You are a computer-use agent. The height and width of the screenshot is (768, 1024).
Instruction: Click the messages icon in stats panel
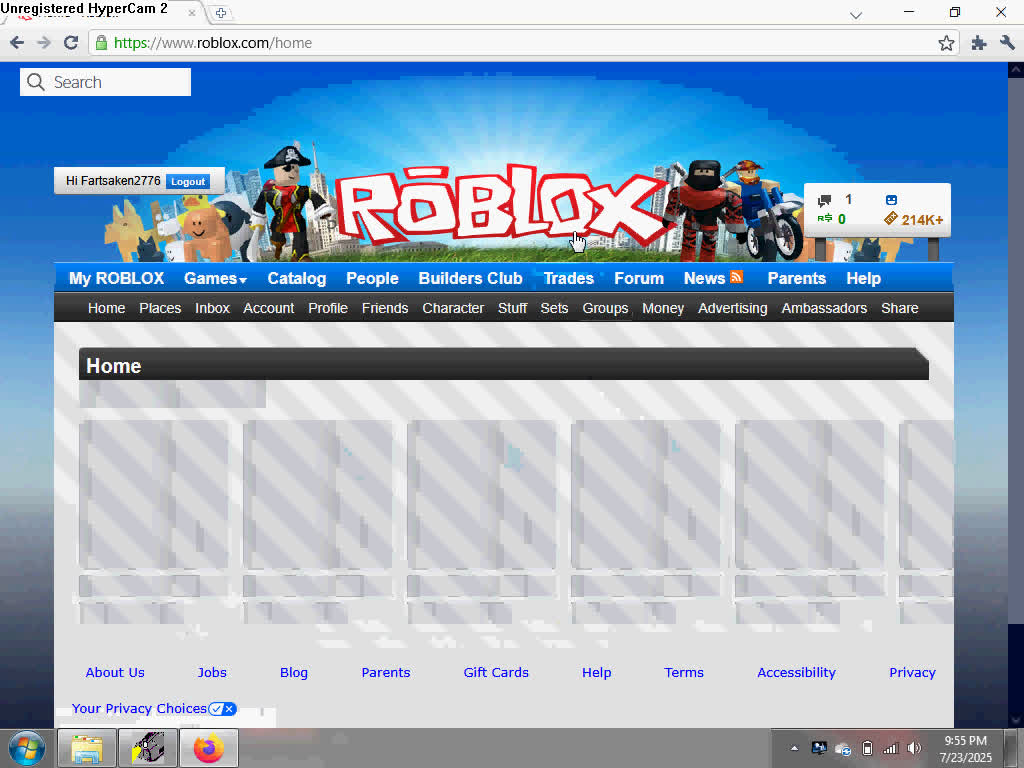click(x=825, y=200)
